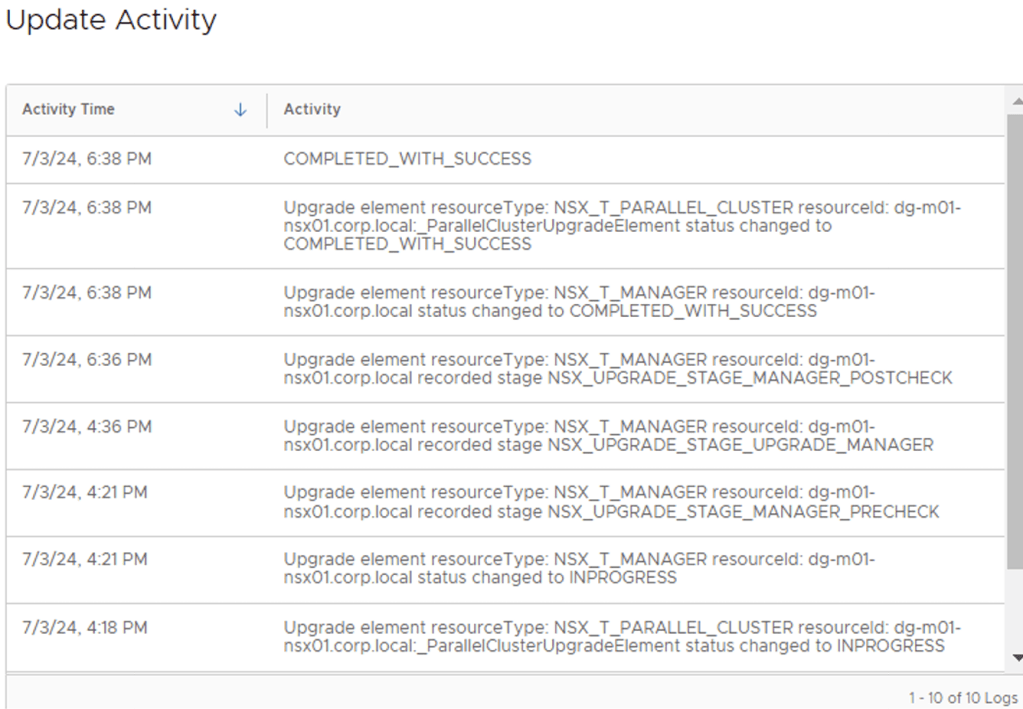Click NSX_T_MANAGER status changed to INPROGRESS entry

click(x=579, y=569)
